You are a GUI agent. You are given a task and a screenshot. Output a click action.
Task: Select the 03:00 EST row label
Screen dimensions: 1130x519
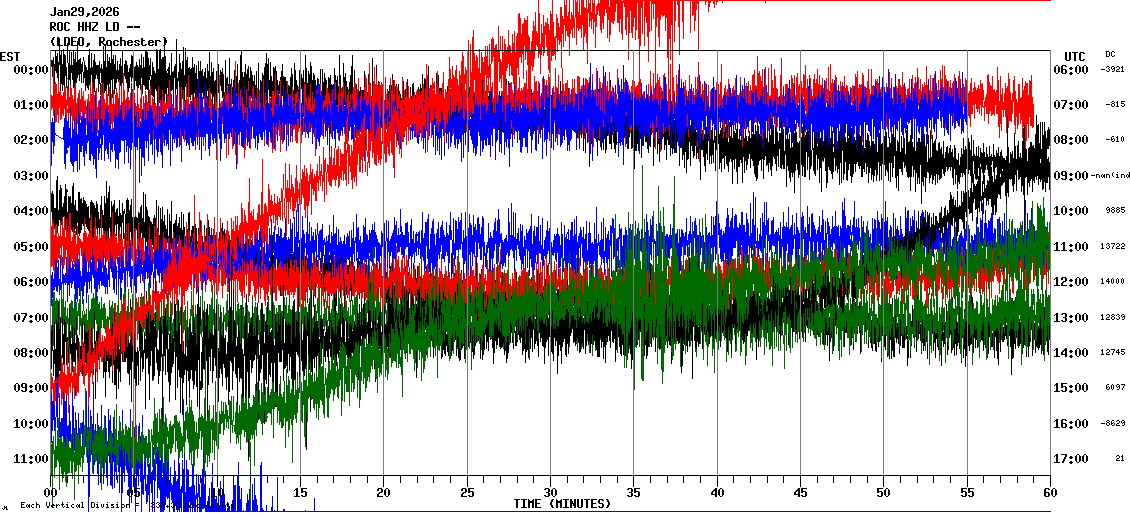click(32, 176)
